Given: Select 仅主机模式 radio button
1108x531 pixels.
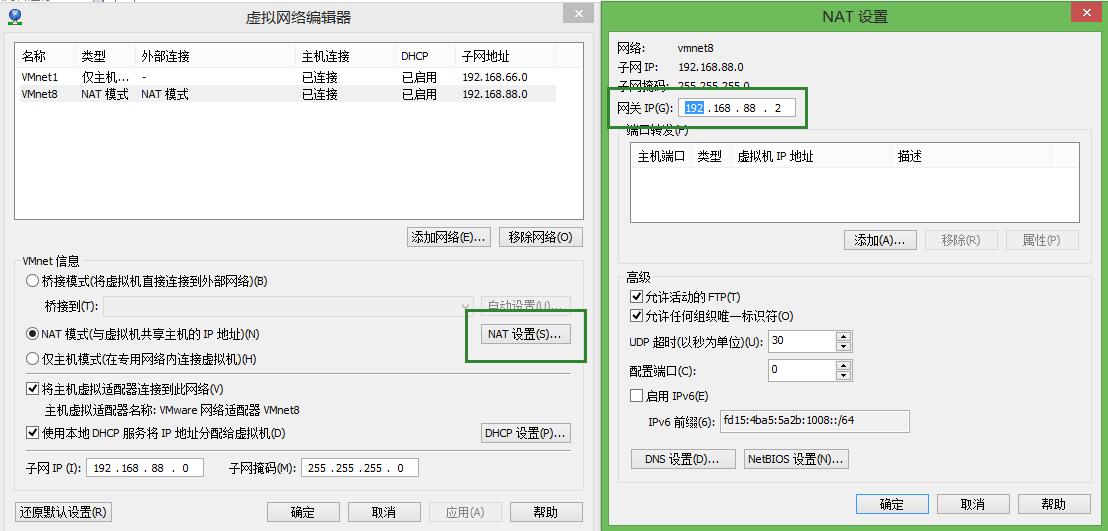Looking at the screenshot, I should click(32, 359).
